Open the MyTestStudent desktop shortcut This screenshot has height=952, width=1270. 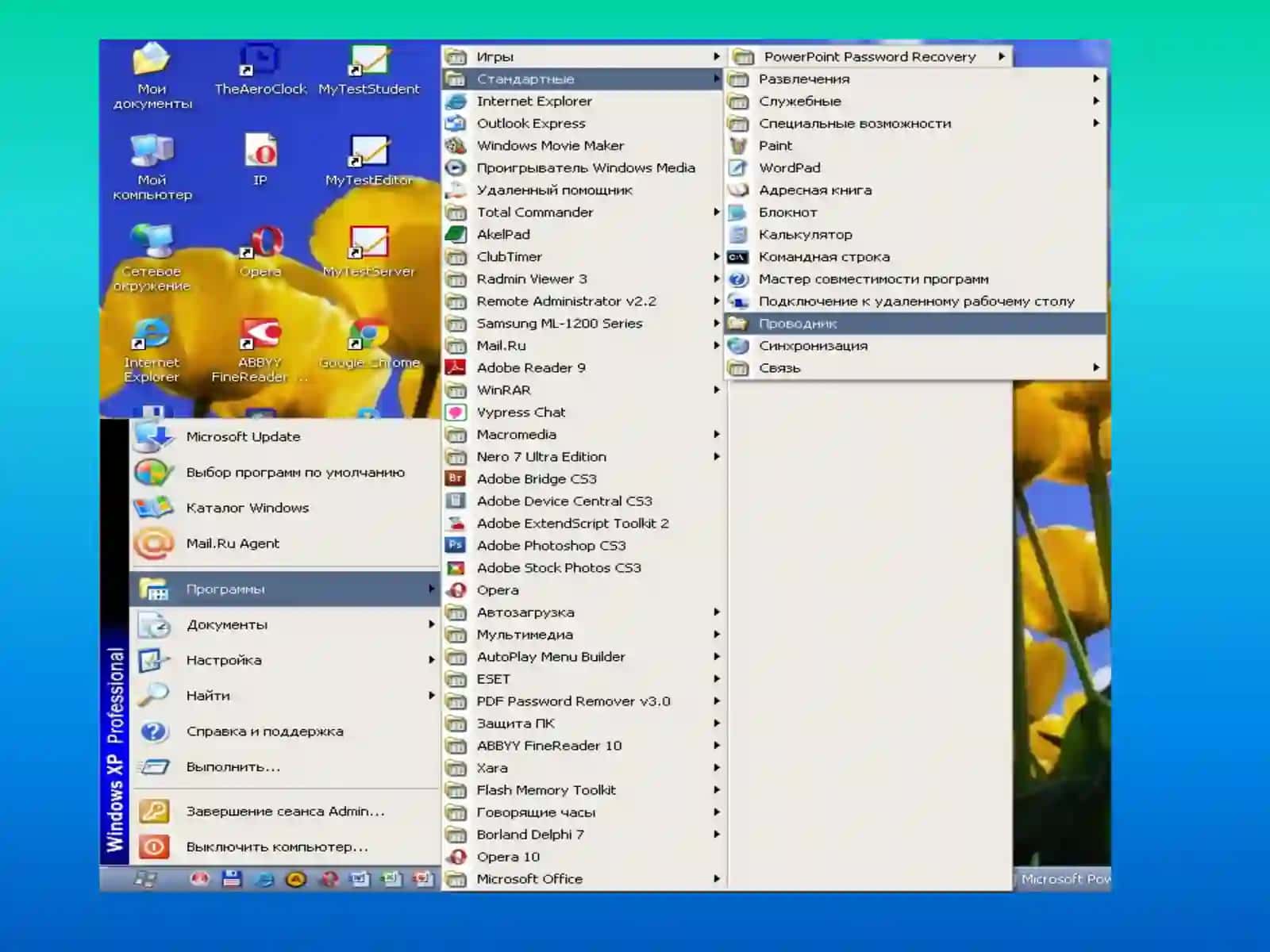[369, 70]
